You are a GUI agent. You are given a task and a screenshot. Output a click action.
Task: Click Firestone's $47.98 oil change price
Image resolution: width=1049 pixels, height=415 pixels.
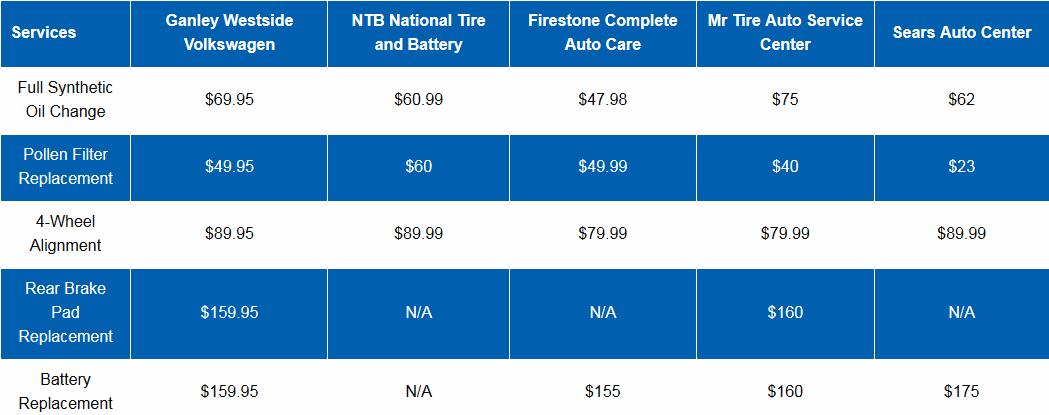pos(602,100)
